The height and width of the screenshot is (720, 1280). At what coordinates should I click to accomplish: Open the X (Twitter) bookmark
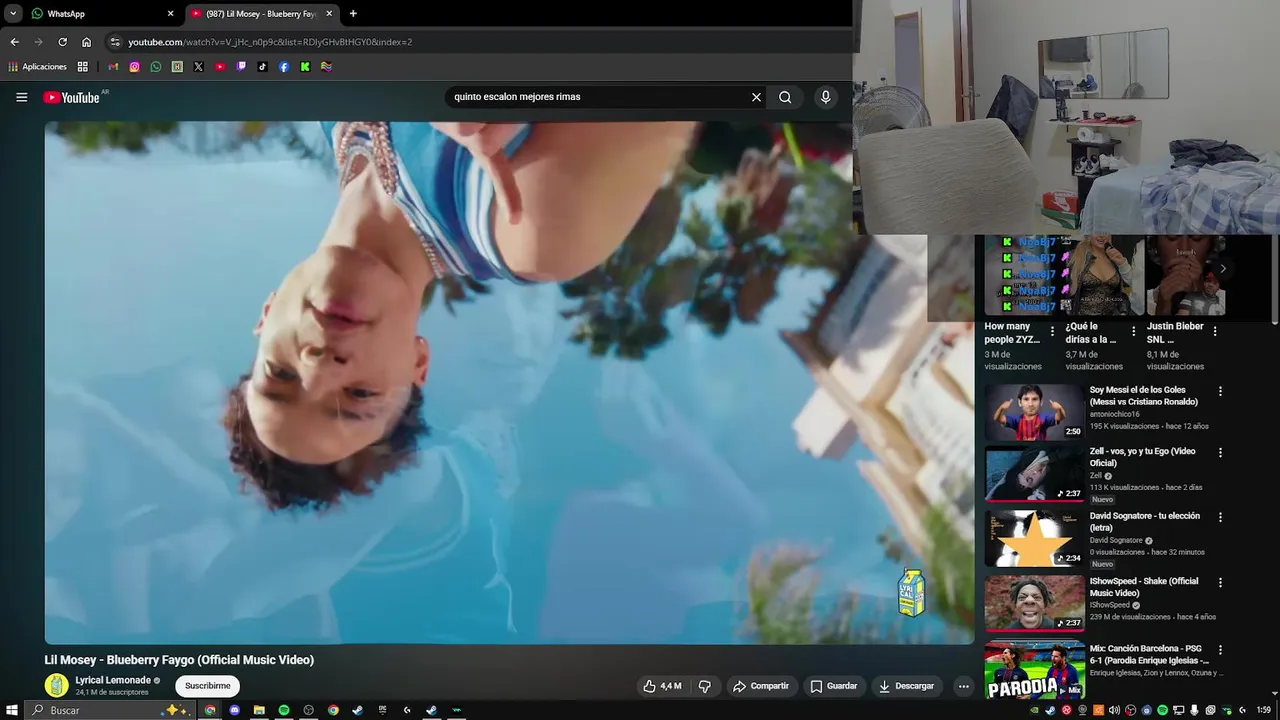click(198, 67)
